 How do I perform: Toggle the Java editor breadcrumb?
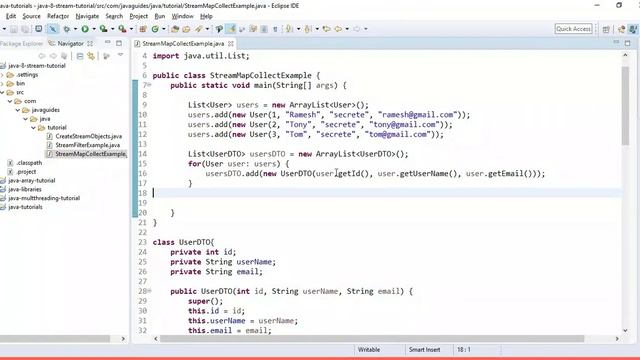pos(219,29)
